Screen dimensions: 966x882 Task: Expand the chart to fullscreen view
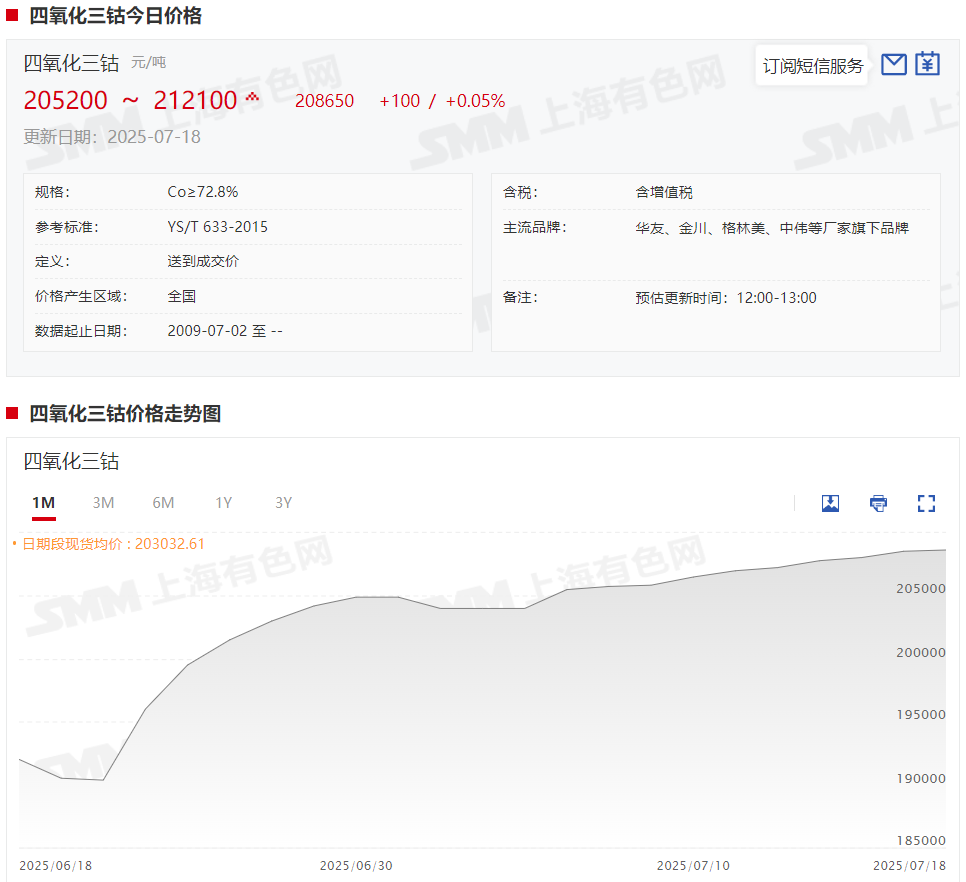[926, 503]
